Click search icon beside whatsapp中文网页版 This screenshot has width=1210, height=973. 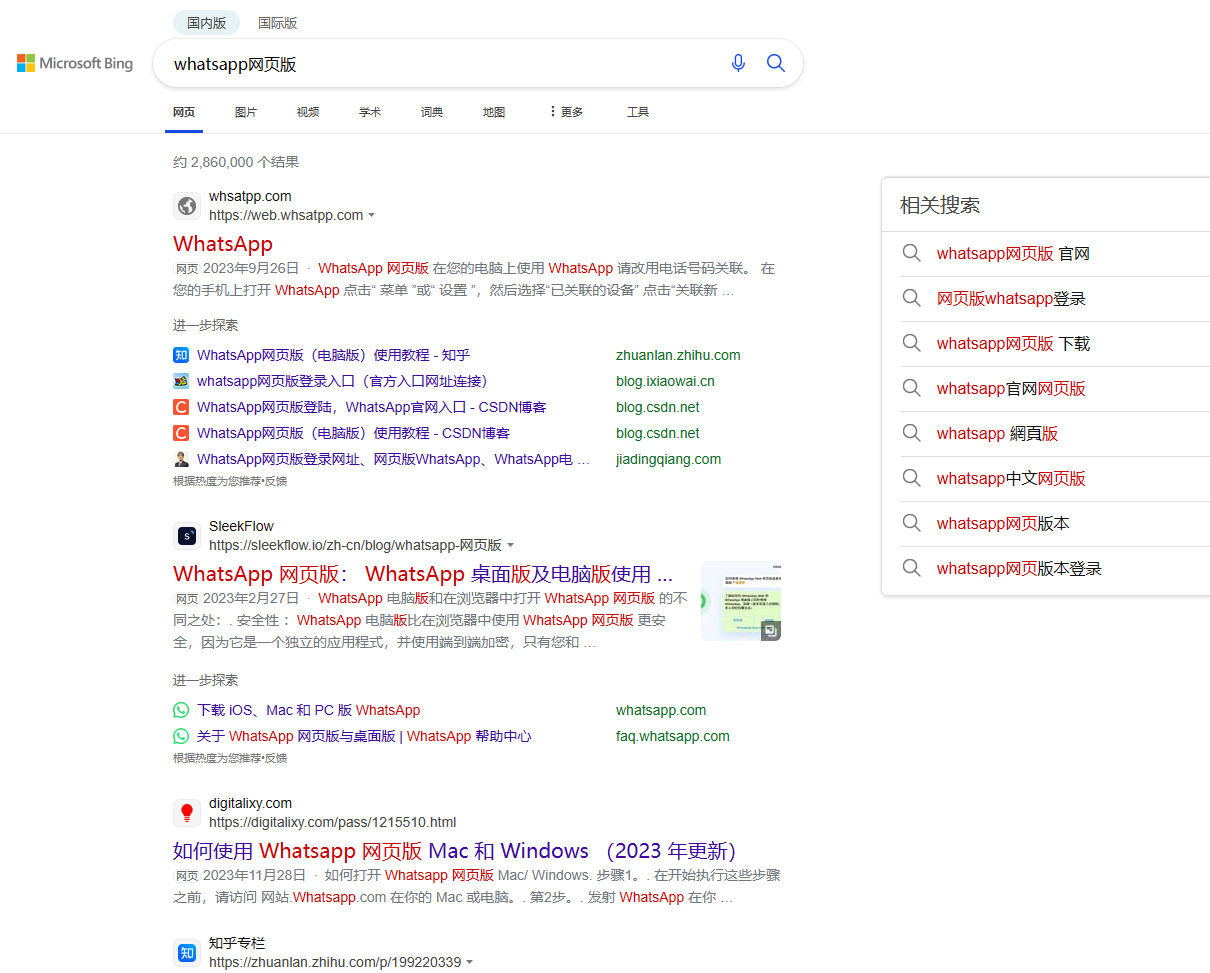point(911,478)
